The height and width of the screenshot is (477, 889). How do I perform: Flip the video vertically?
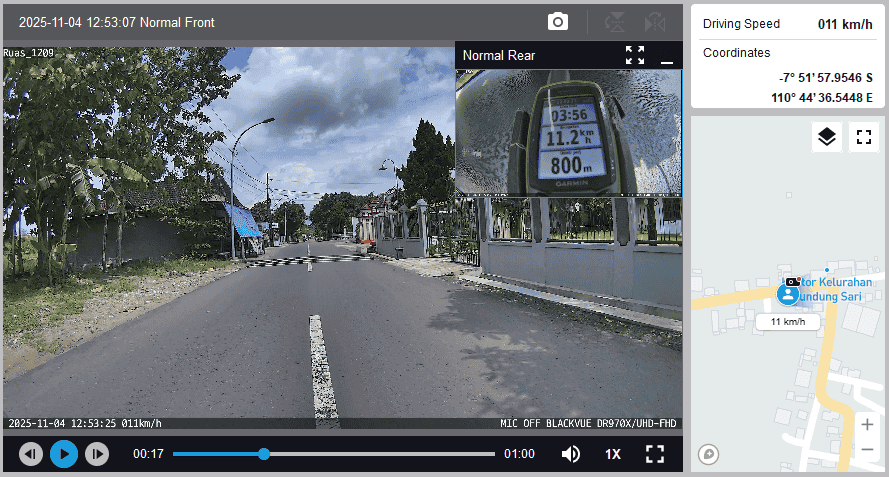pos(617,22)
